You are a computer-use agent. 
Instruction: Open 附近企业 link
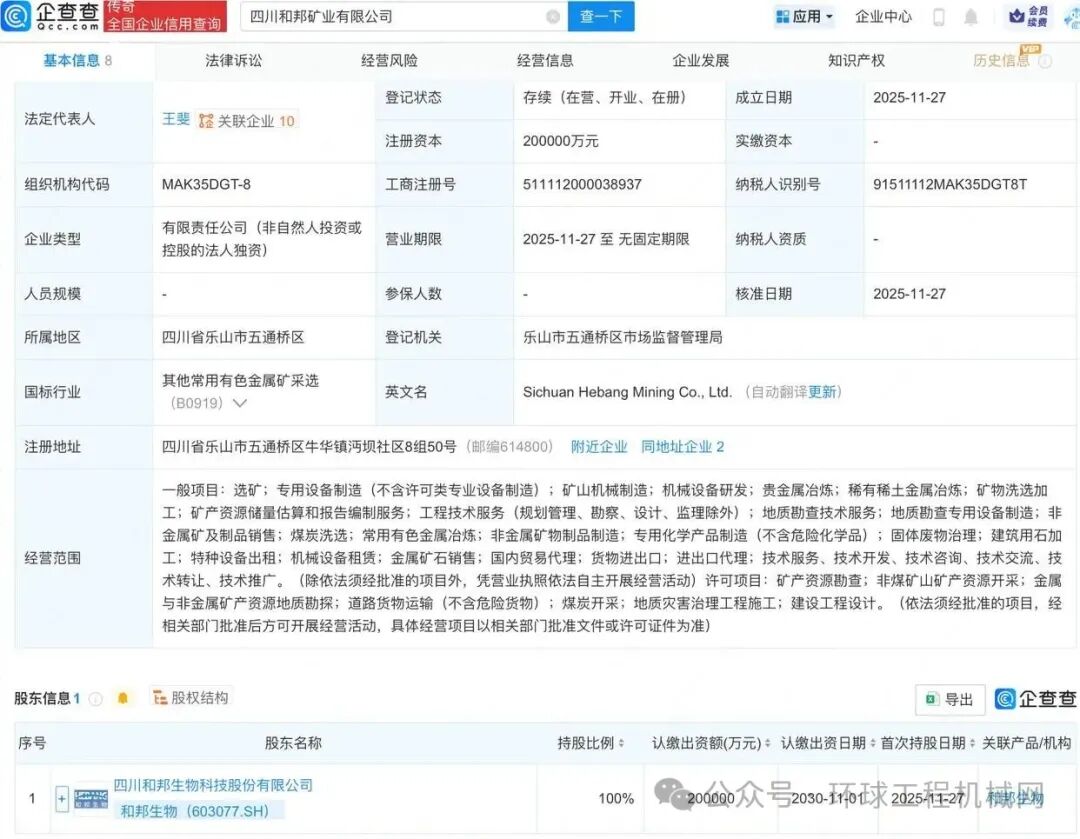[599, 446]
